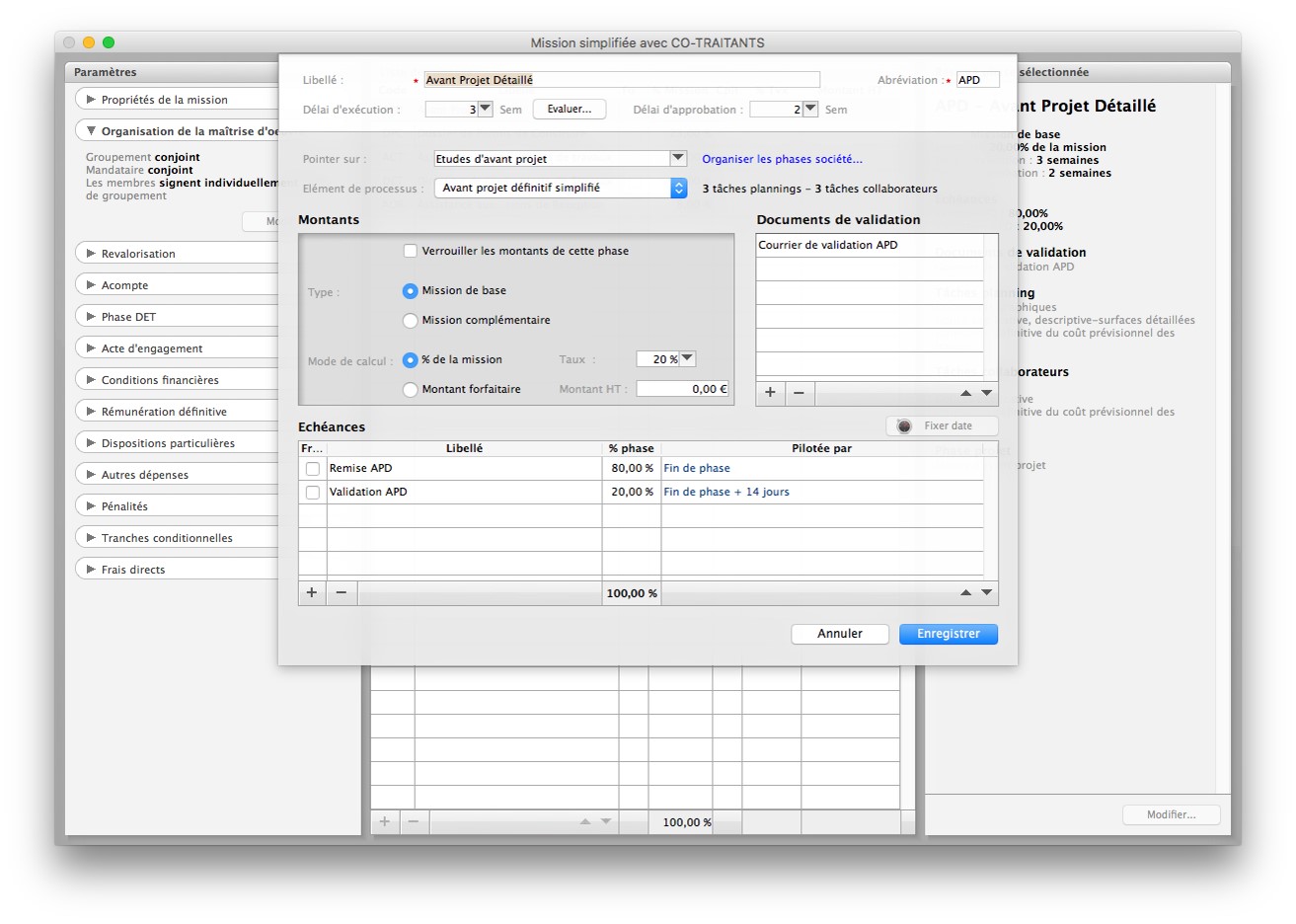This screenshot has width=1296, height=924.
Task: Expand Pénalités section
Action: click(x=91, y=506)
